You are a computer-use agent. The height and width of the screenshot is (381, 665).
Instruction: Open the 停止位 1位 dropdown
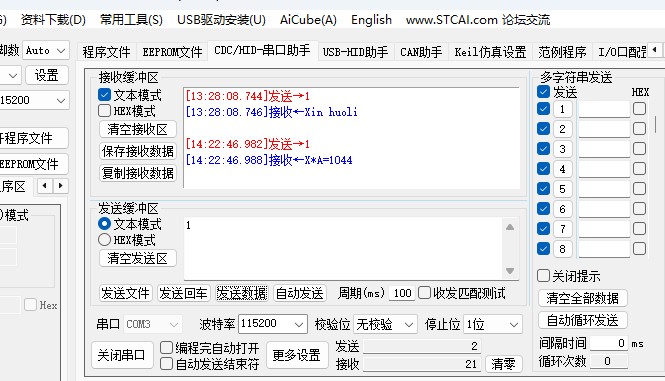493,325
